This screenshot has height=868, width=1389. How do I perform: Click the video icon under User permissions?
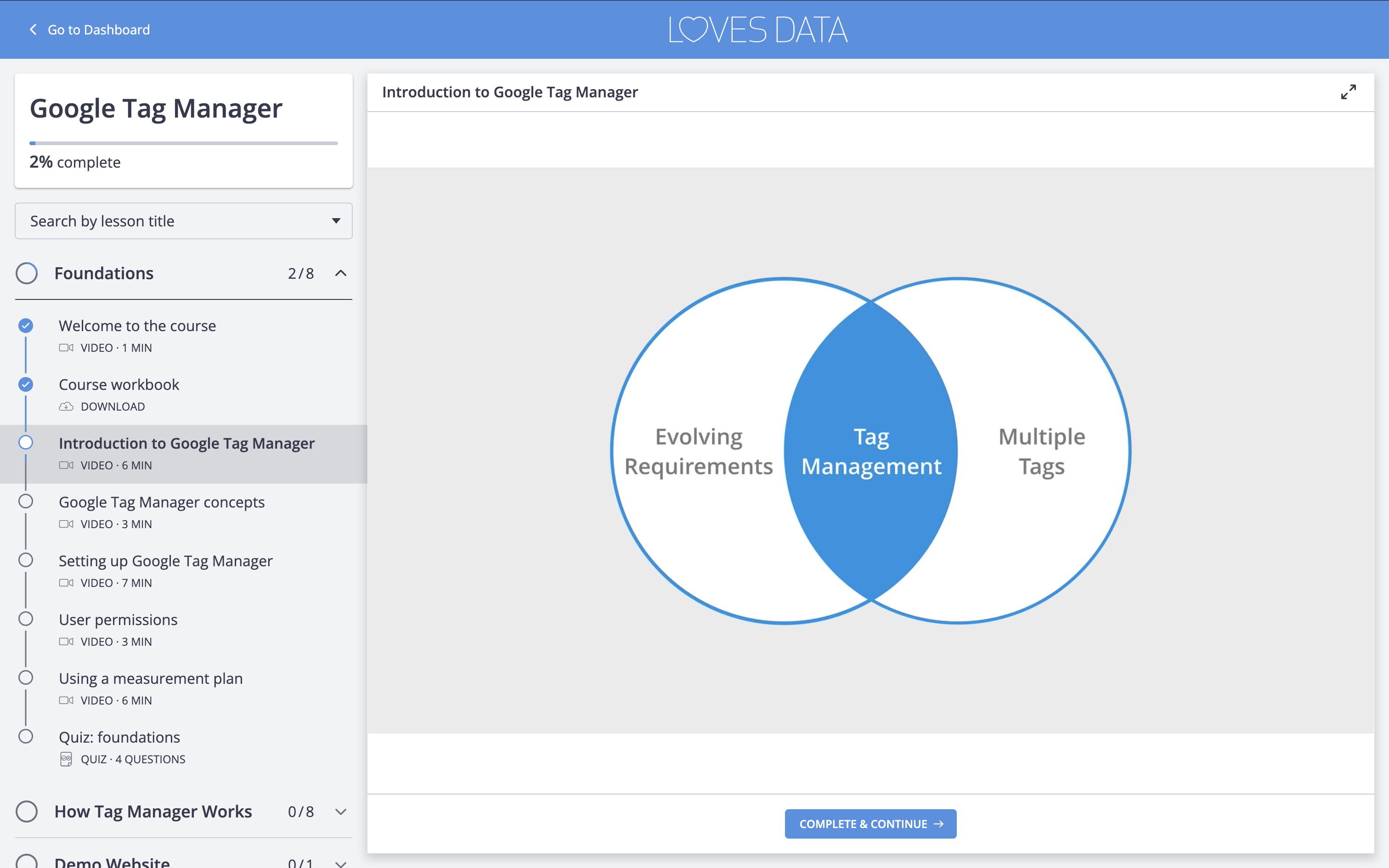click(x=67, y=641)
